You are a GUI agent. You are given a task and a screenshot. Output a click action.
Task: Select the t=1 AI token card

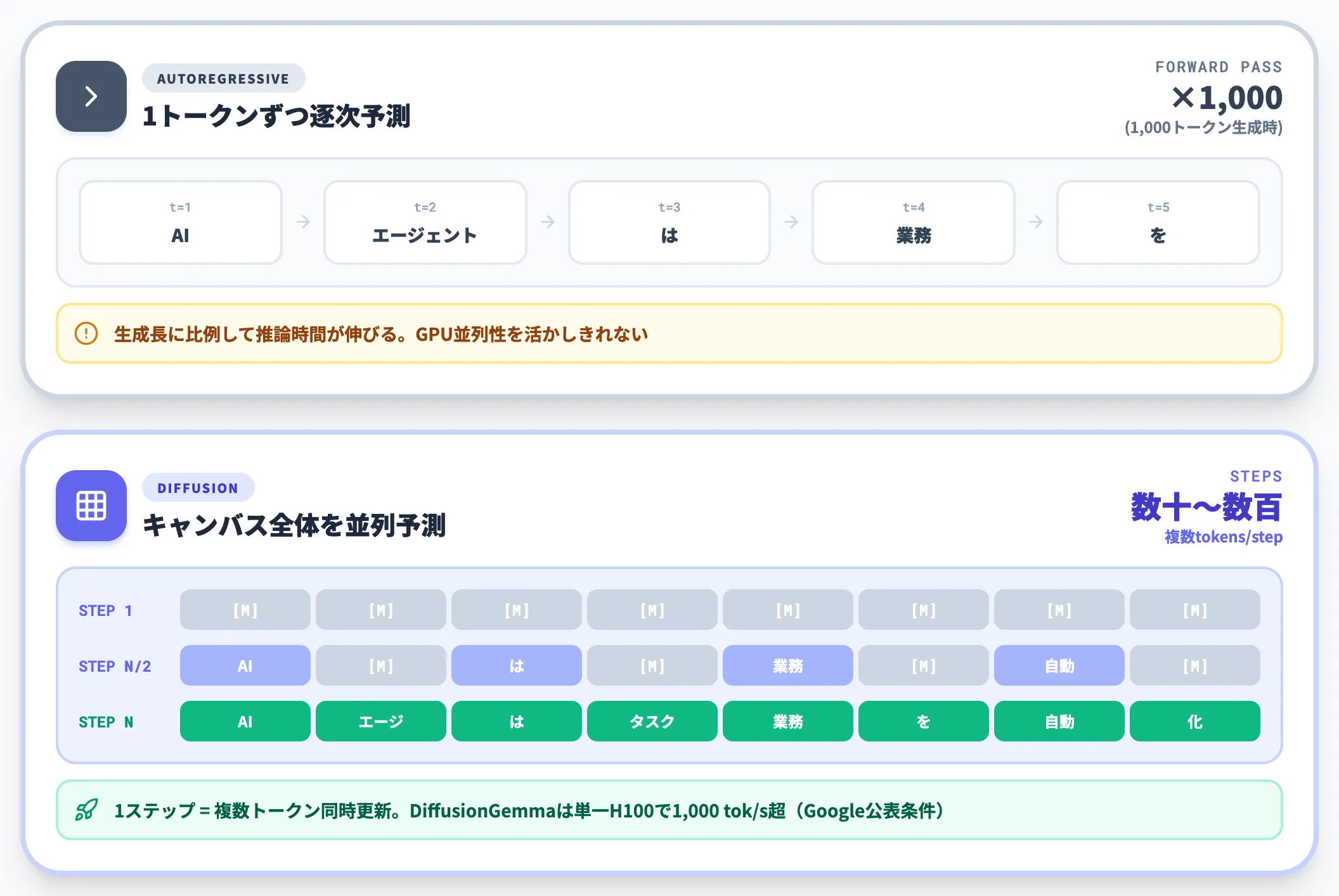[x=181, y=222]
